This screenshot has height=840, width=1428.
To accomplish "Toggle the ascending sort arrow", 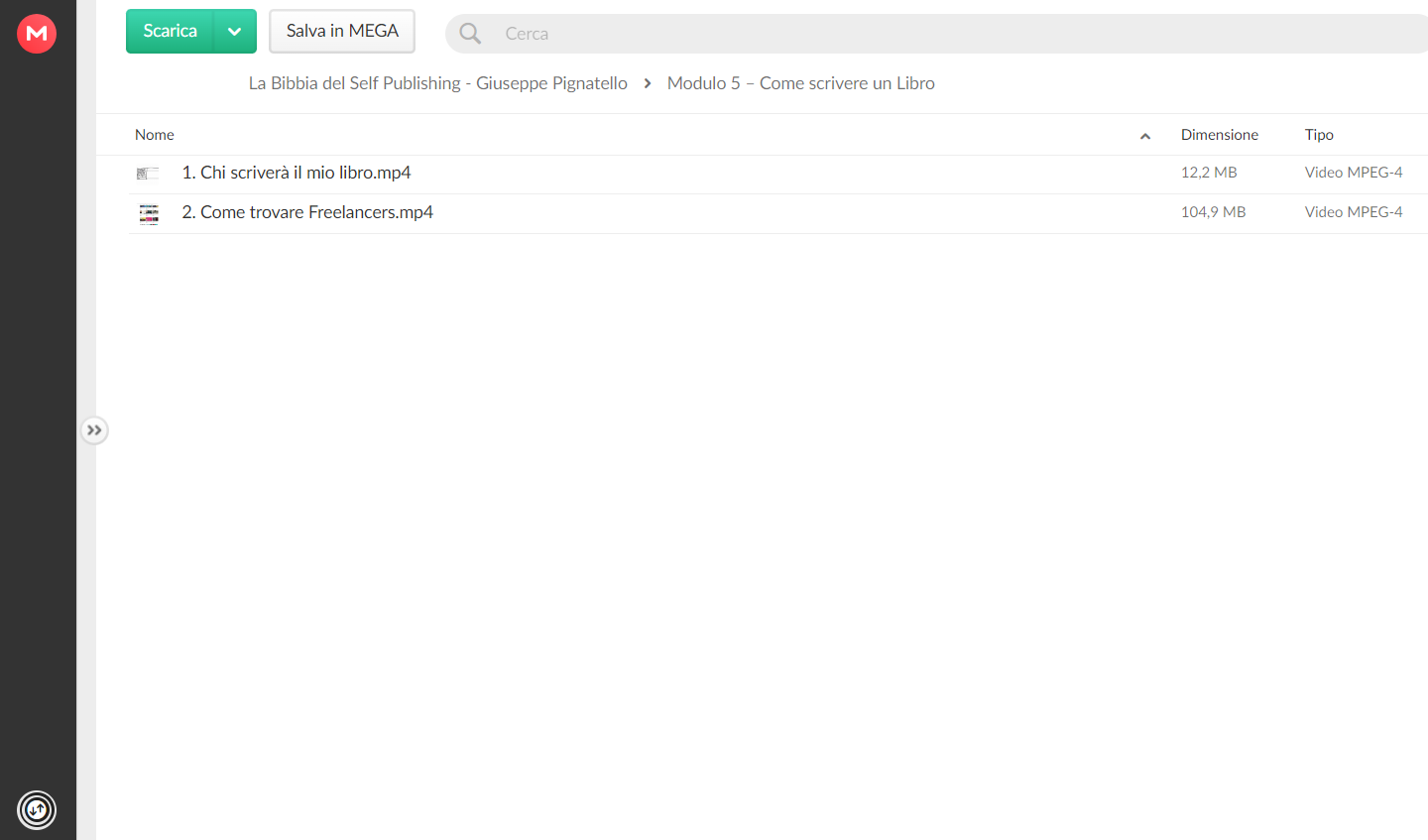I will (1145, 136).
